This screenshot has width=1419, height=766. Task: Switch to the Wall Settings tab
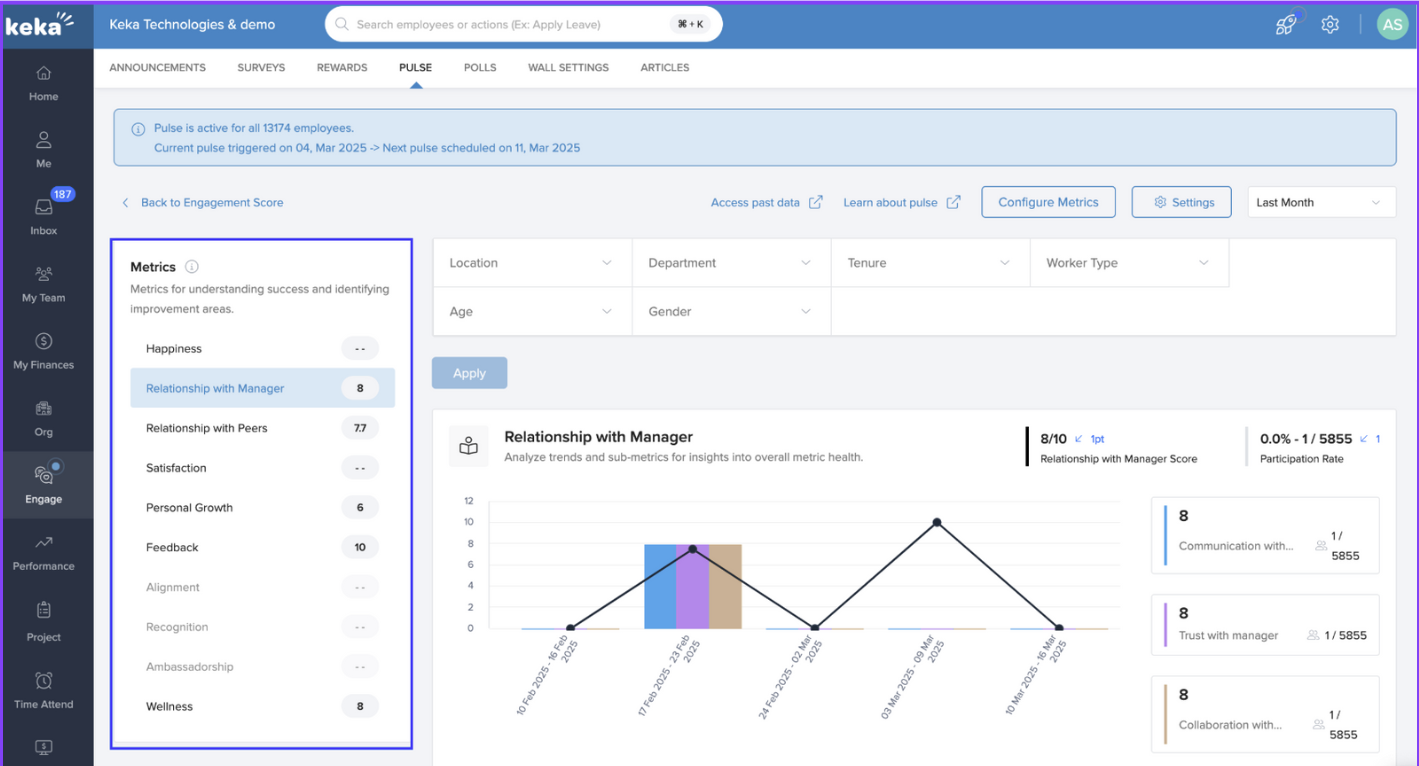click(568, 68)
